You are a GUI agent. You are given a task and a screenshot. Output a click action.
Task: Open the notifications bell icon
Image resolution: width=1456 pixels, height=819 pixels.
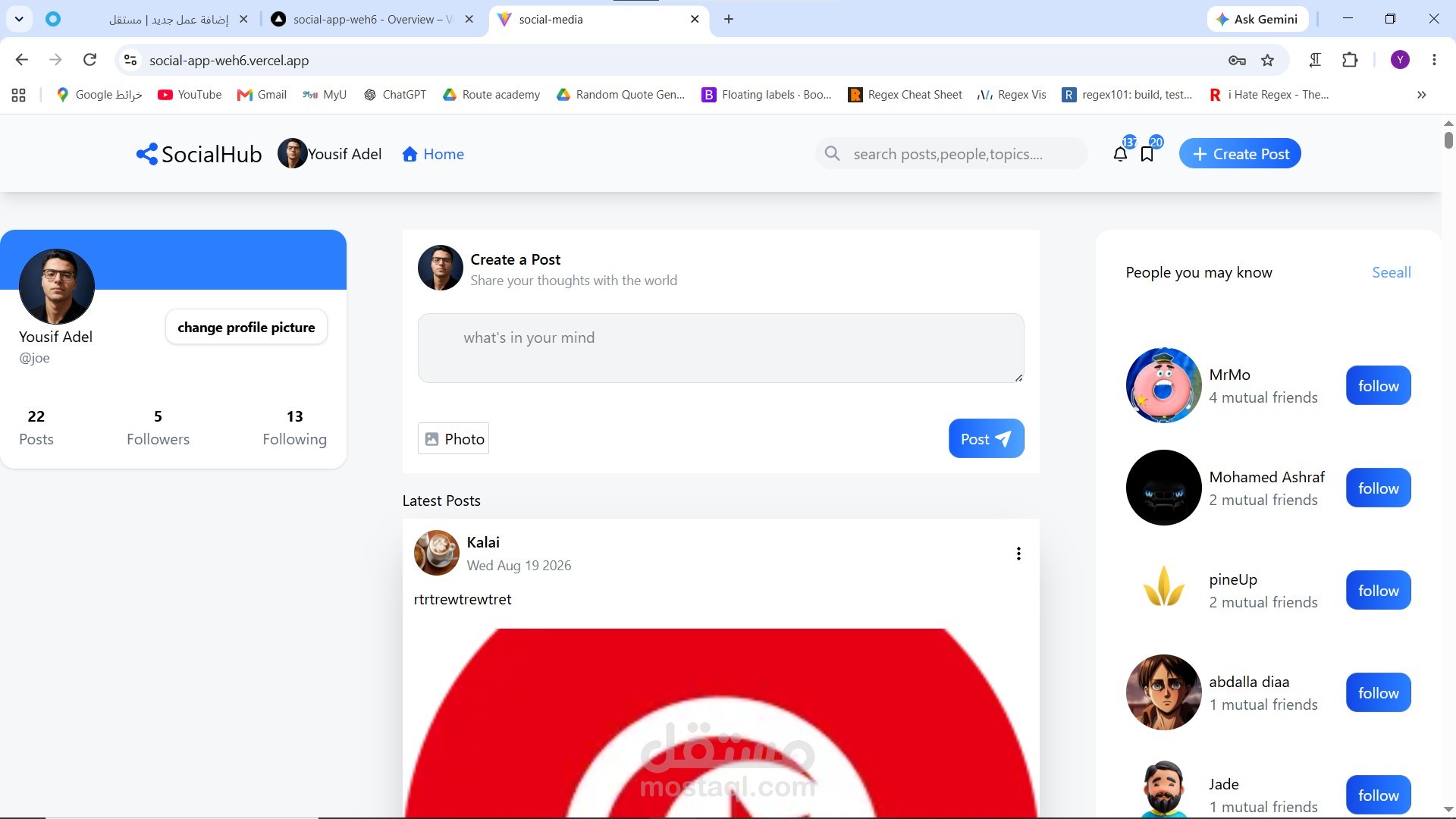point(1120,154)
